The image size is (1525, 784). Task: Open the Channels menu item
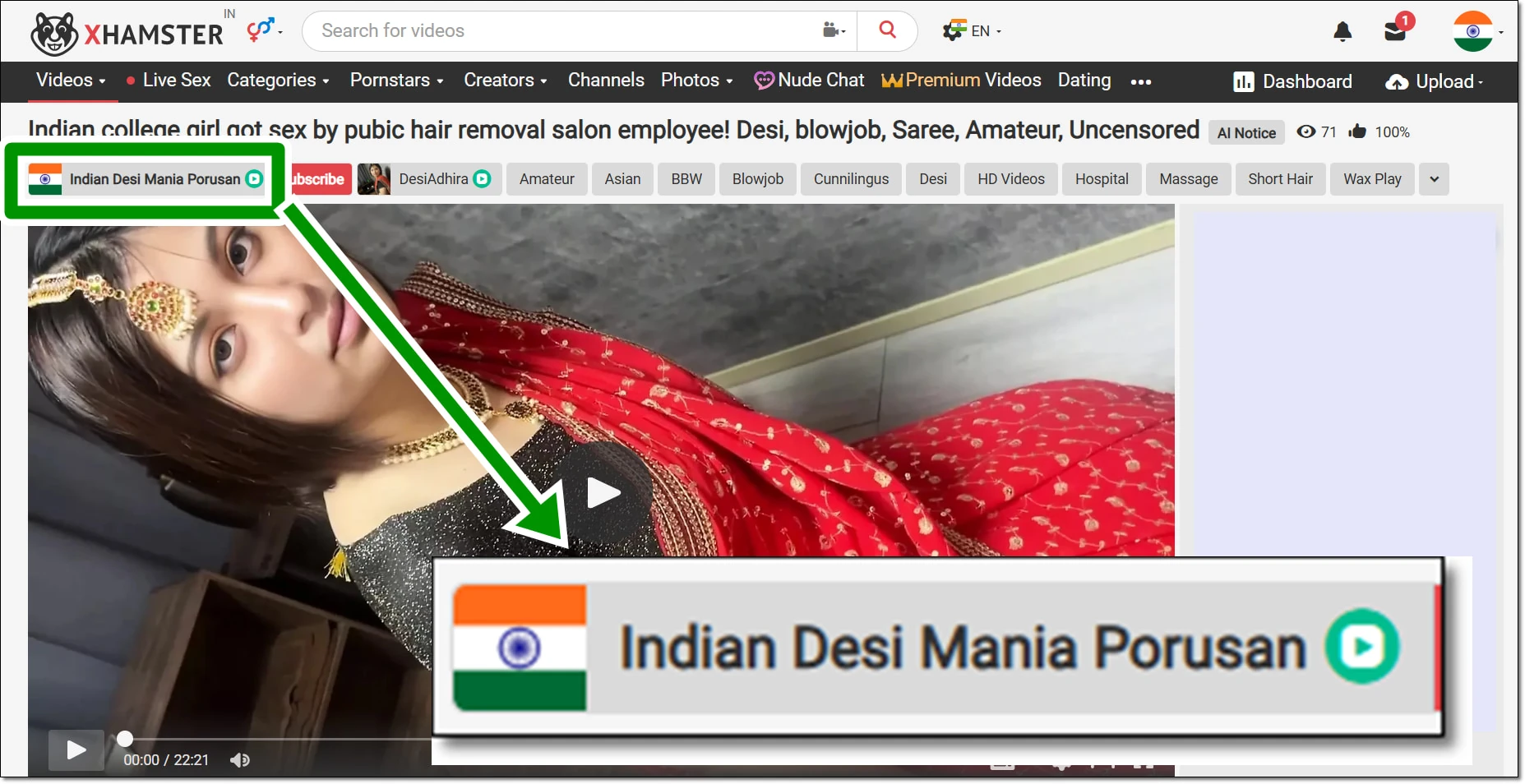click(606, 81)
